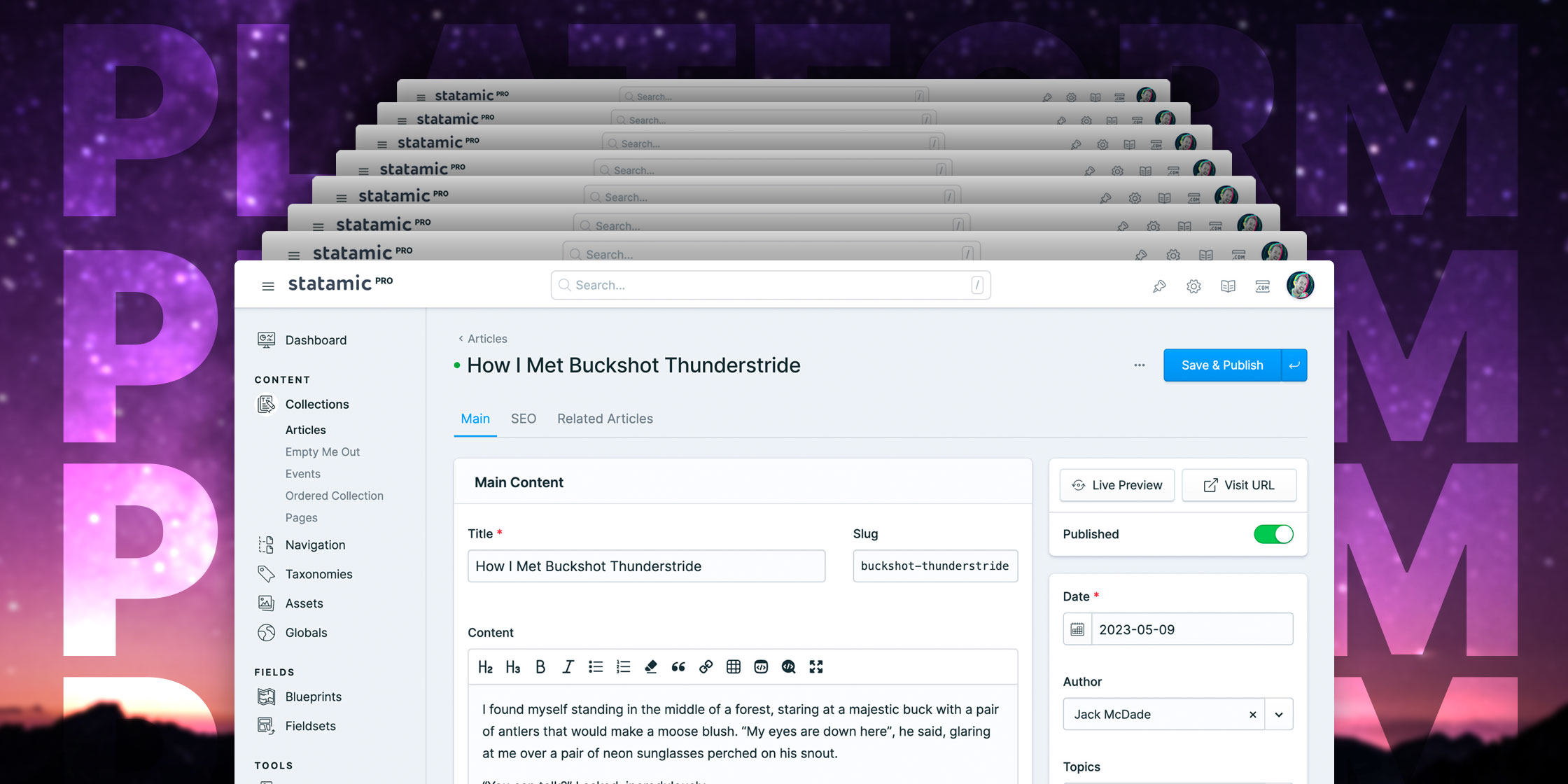Open the three-dot options menu
The image size is (1568, 784).
point(1140,365)
